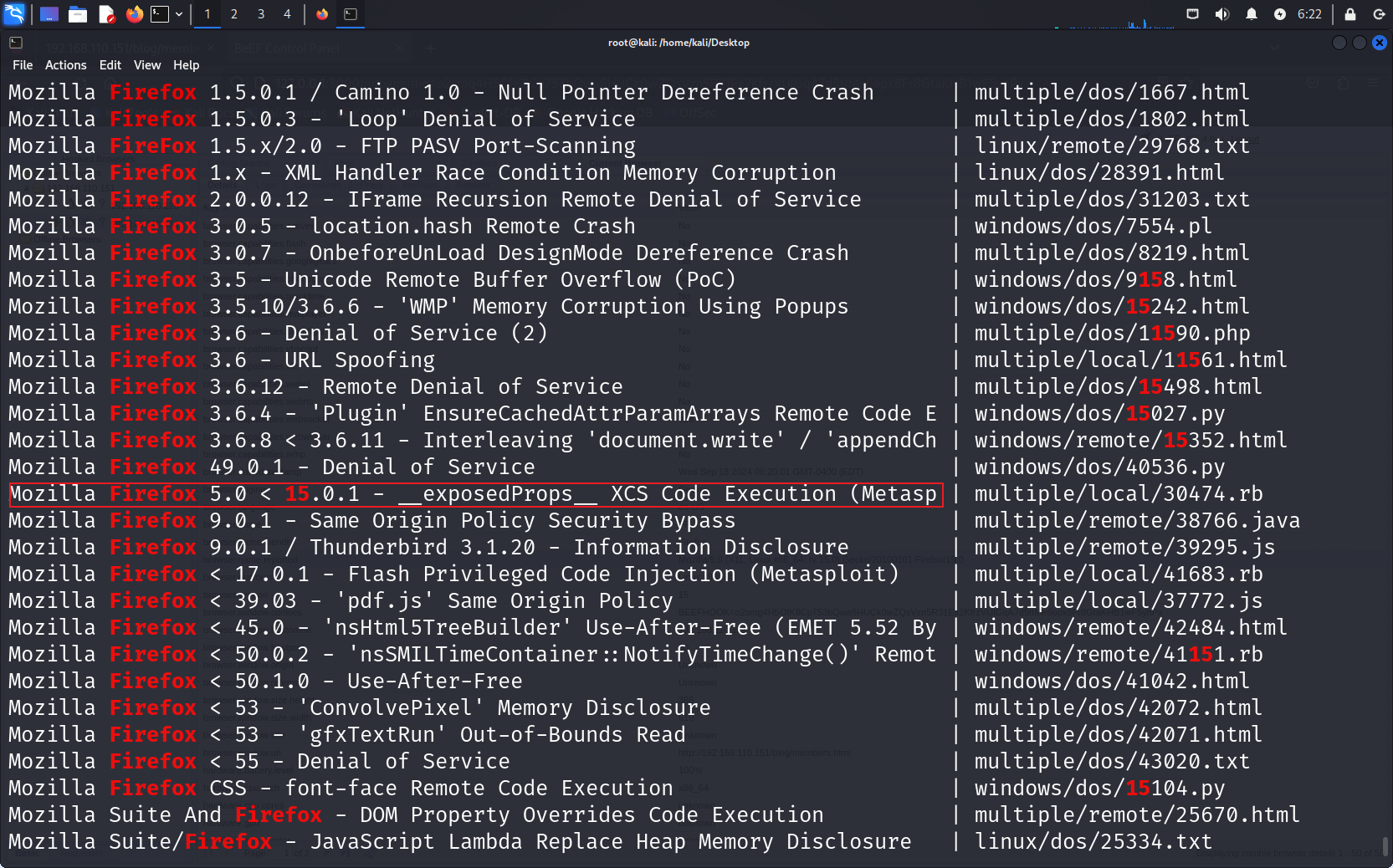Click path multiple/dos/15498.html
Viewport: 1393px width, 868px height.
1119,386
